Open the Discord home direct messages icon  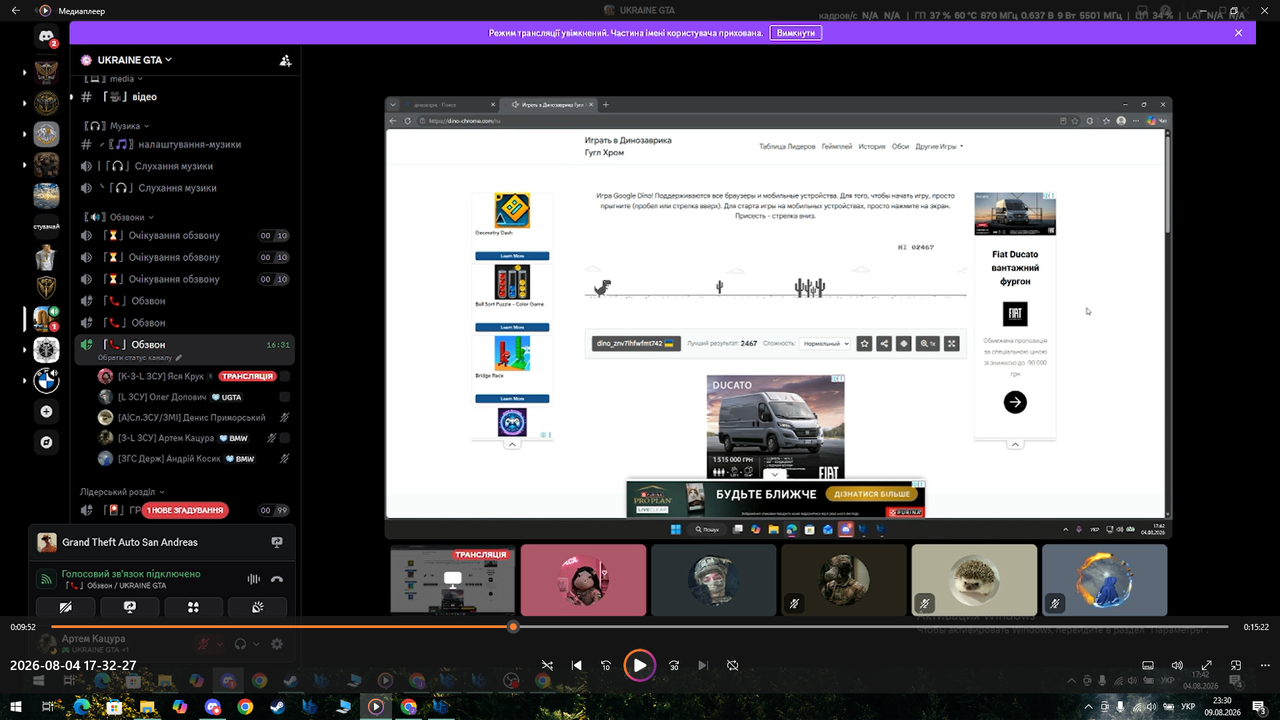click(x=46, y=38)
